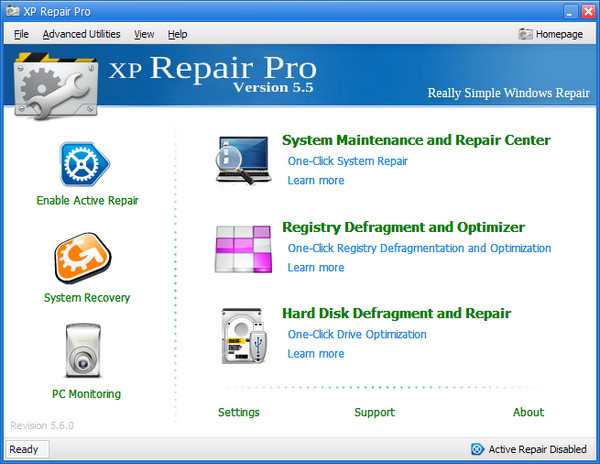Run One-Click System Repair
This screenshot has height=464, width=600.
click(x=347, y=161)
